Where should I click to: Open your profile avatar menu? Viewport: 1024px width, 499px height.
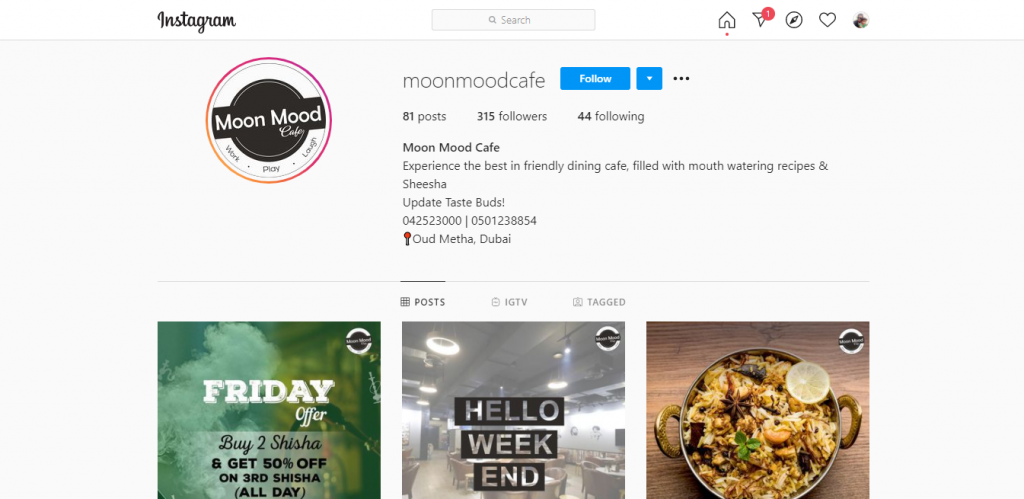pyautogui.click(x=861, y=20)
